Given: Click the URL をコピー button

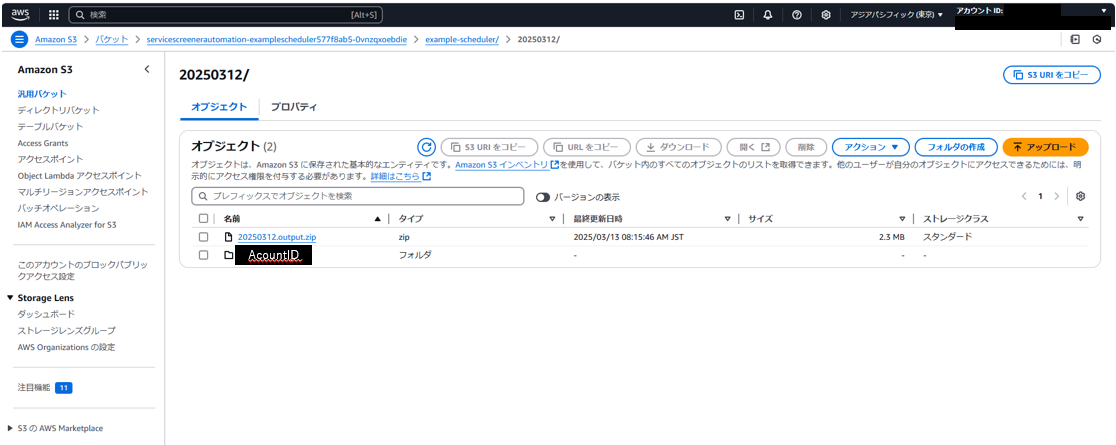Looking at the screenshot, I should pyautogui.click(x=586, y=147).
